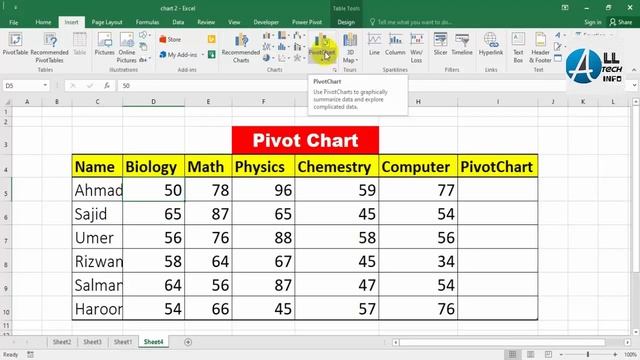The width and height of the screenshot is (640, 360).
Task: Open the Signature Line dropdown
Action: pyautogui.click(x=560, y=47)
